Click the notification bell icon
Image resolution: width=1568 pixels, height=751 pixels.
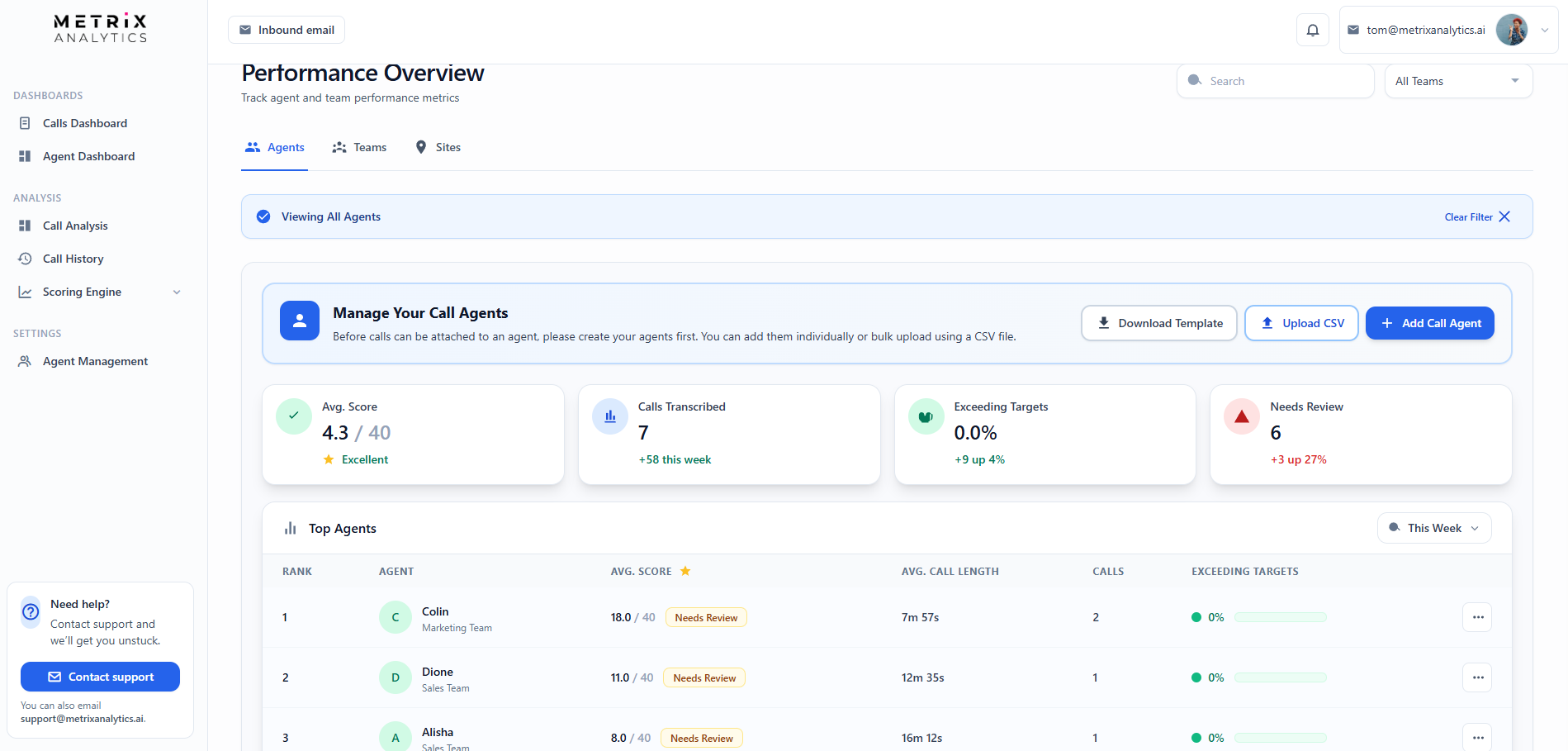click(1312, 30)
